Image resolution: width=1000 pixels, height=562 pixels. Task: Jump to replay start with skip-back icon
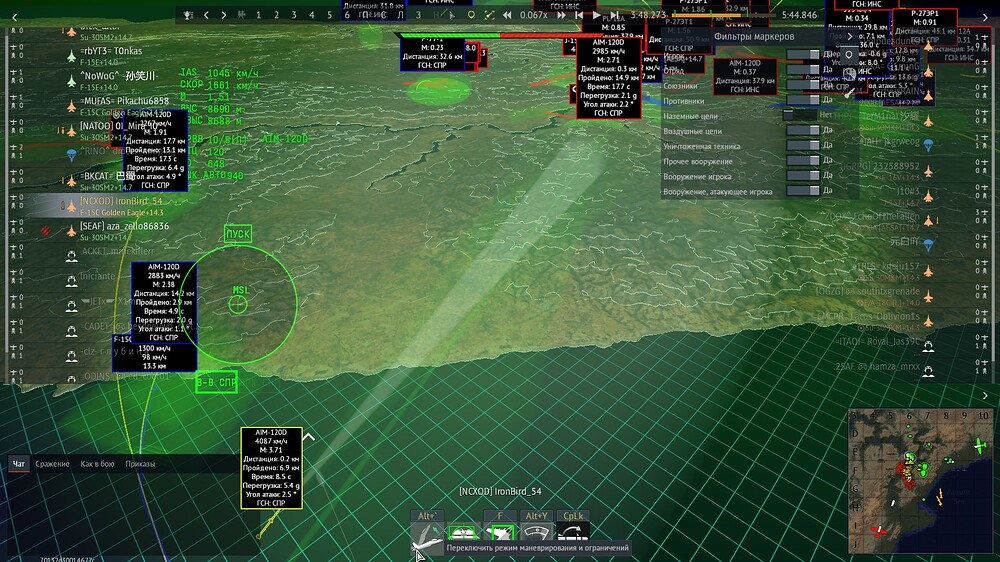(579, 15)
